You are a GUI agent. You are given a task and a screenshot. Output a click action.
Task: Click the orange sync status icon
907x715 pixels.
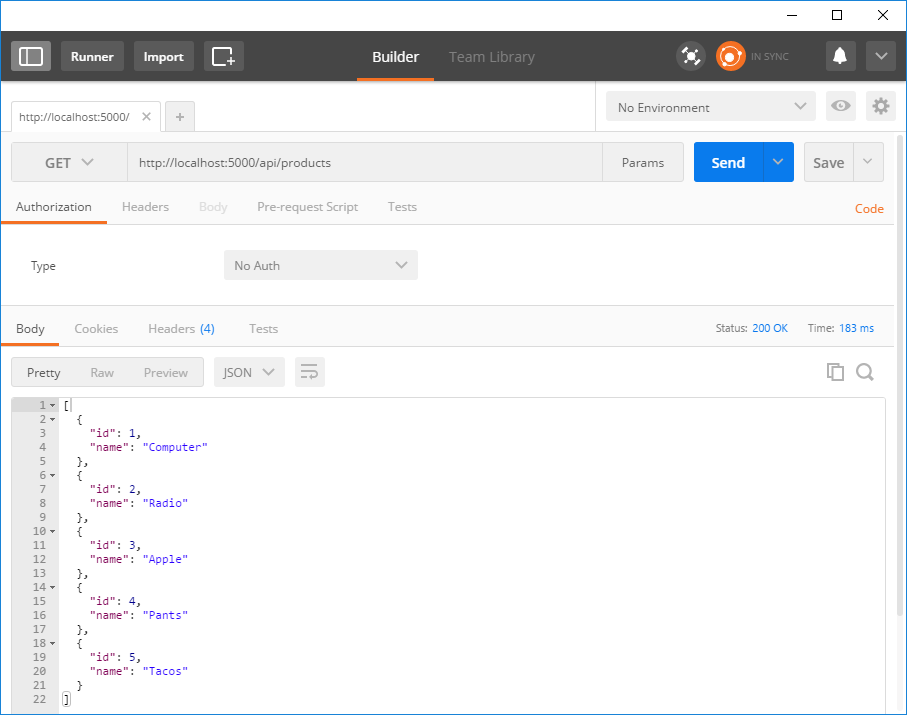pyautogui.click(x=730, y=56)
